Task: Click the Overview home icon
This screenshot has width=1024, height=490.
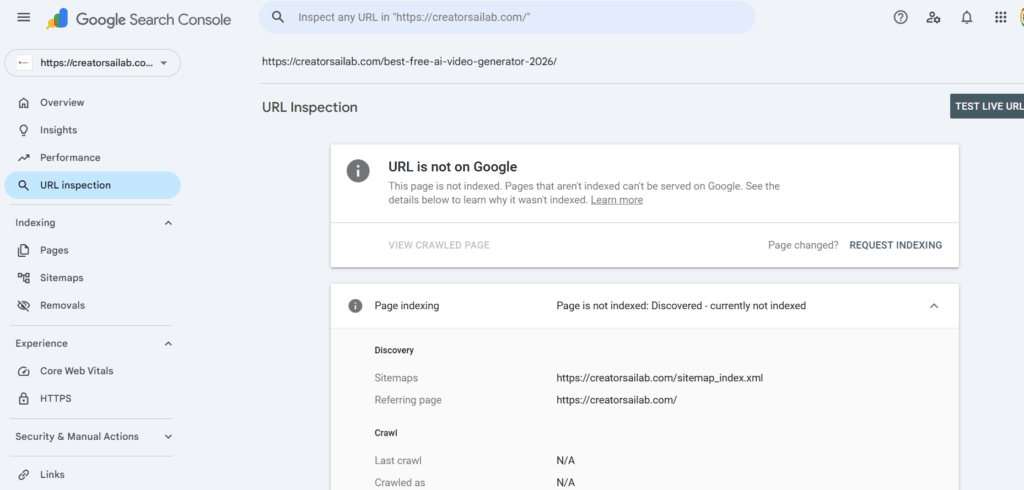Action: (24, 103)
